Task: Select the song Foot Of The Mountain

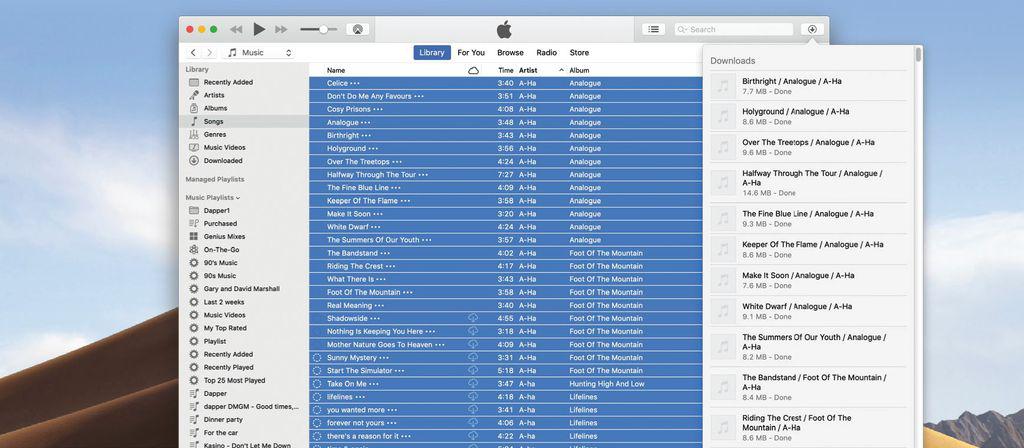Action: click(x=505, y=292)
